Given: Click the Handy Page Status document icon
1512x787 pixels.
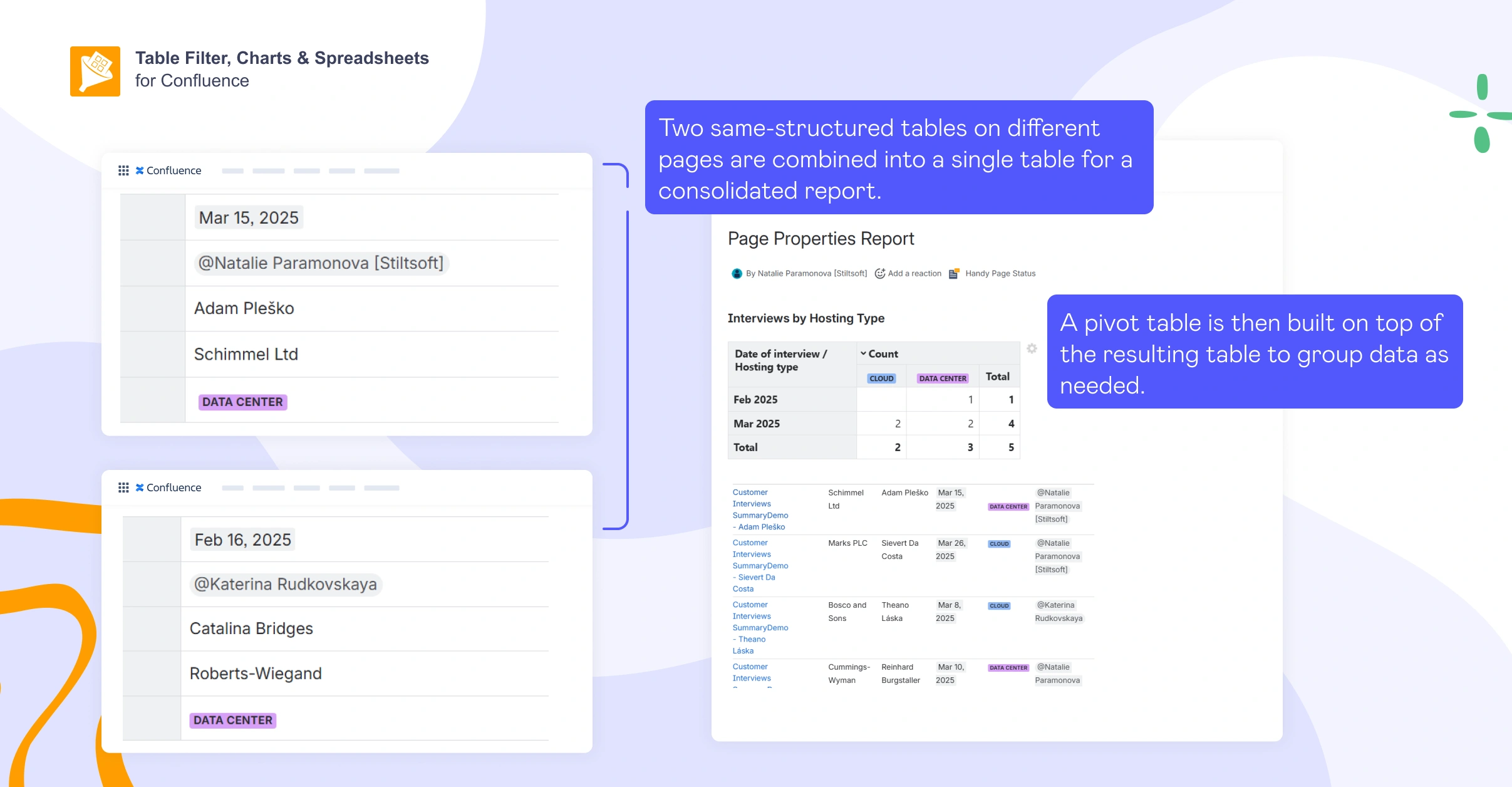Looking at the screenshot, I should 954,273.
